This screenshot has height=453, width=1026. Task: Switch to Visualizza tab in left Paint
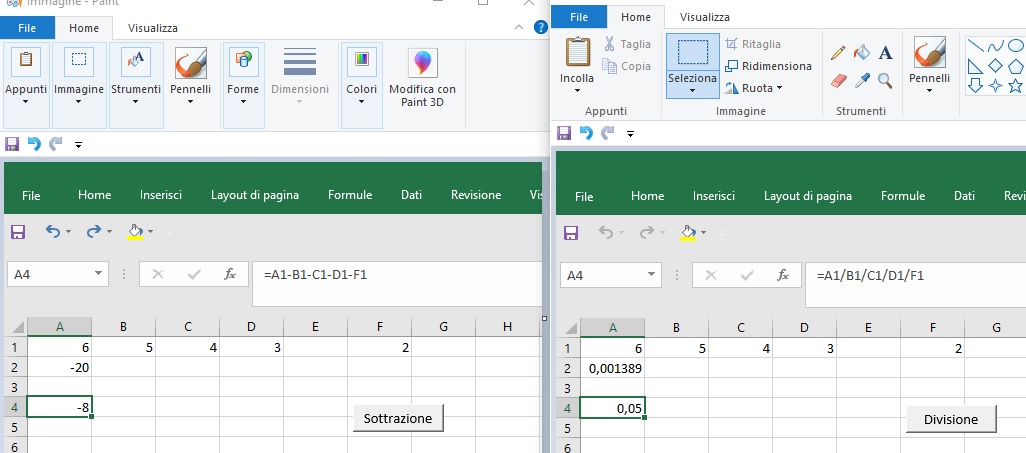point(152,28)
